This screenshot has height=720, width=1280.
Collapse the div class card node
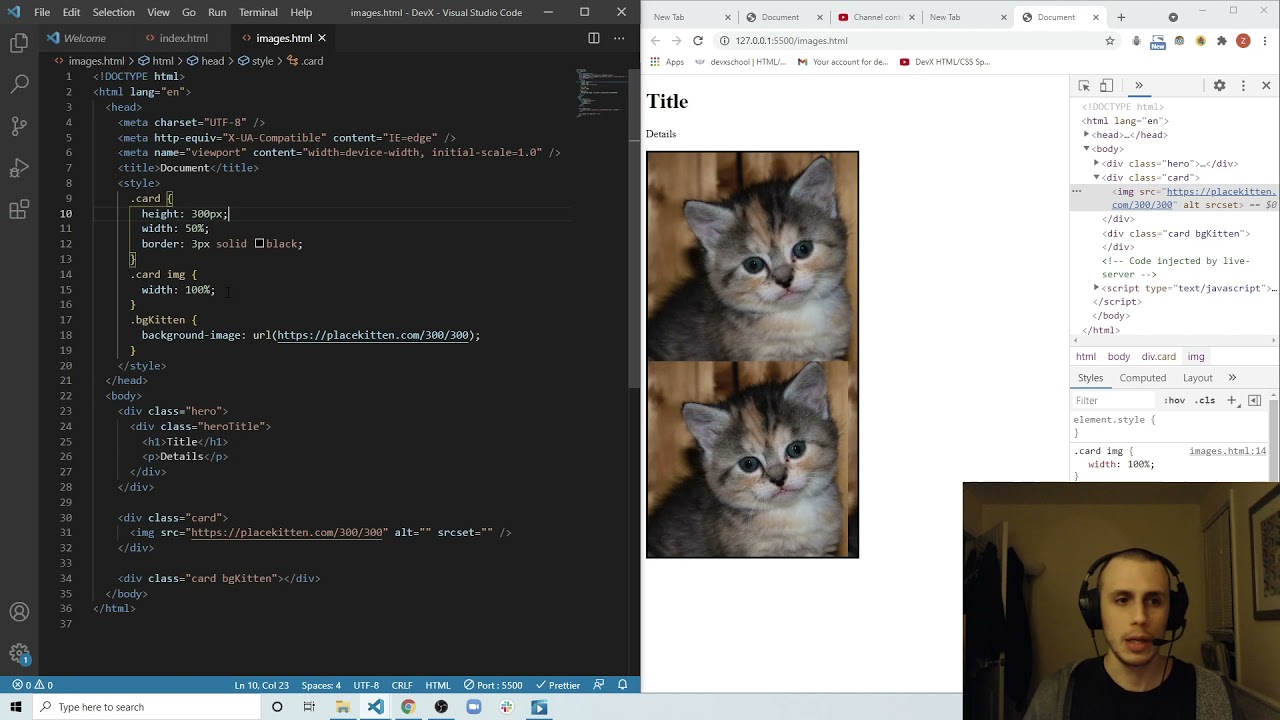1096,177
